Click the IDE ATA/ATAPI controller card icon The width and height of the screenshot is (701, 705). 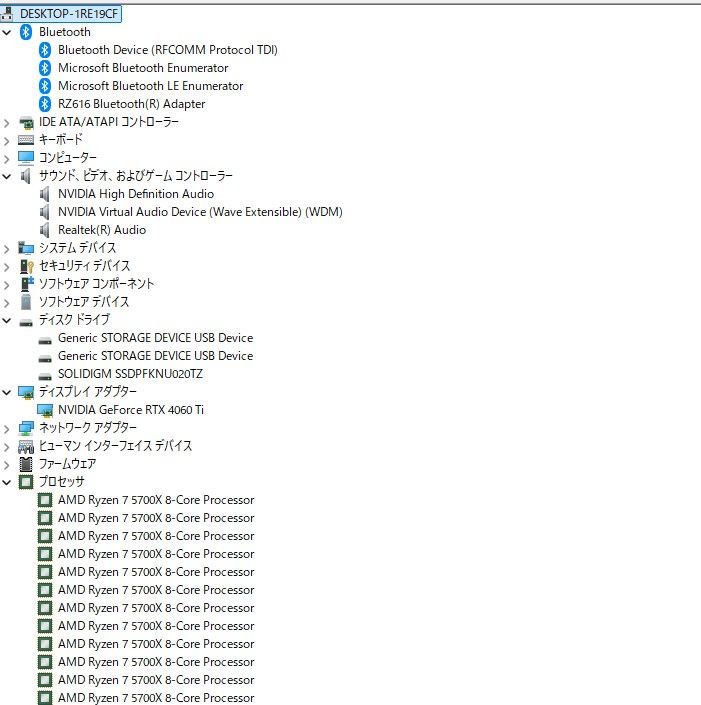point(26,122)
